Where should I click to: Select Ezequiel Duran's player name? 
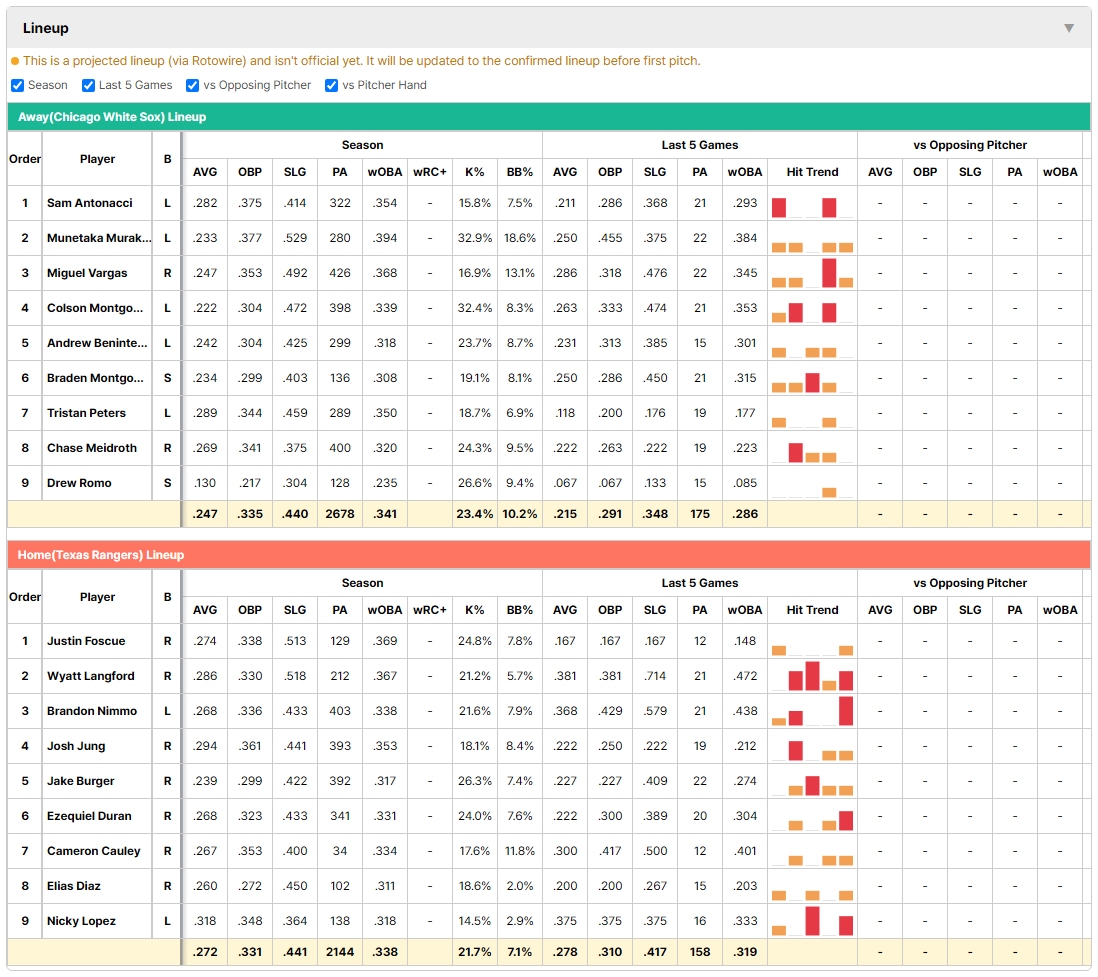pos(89,816)
